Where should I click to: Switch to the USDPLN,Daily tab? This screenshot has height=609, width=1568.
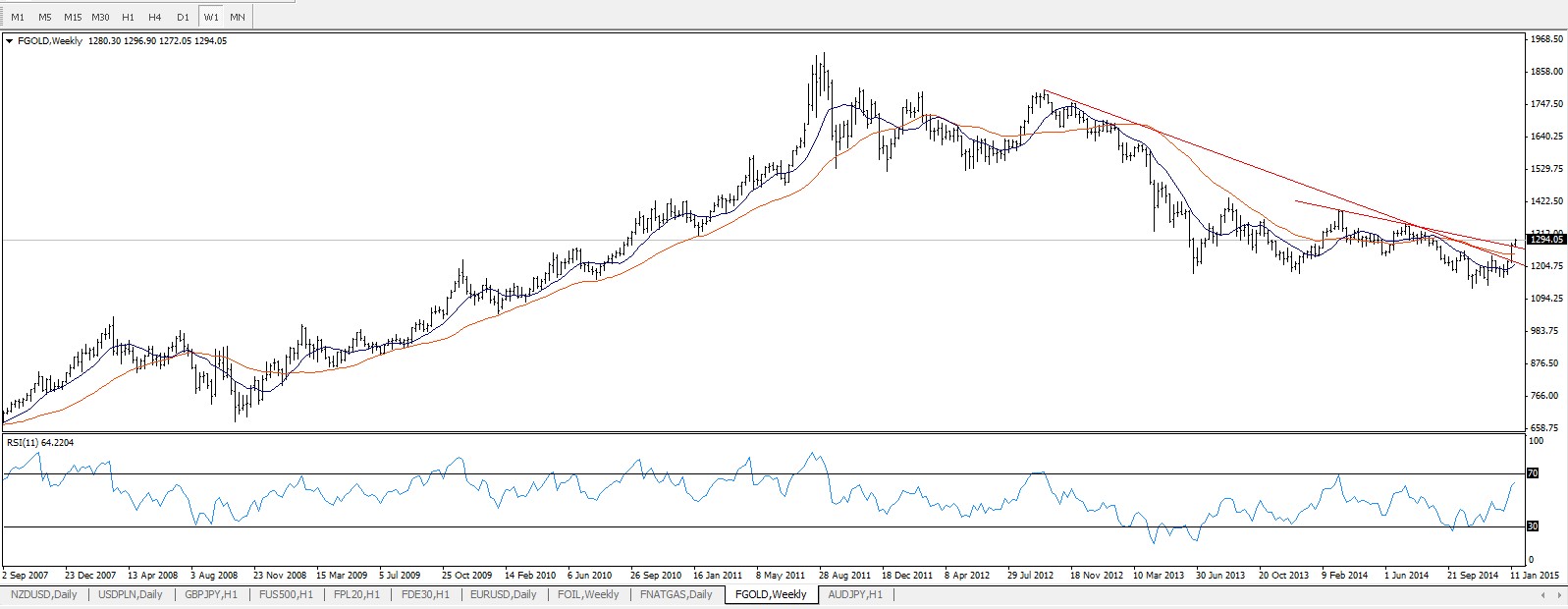[131, 594]
